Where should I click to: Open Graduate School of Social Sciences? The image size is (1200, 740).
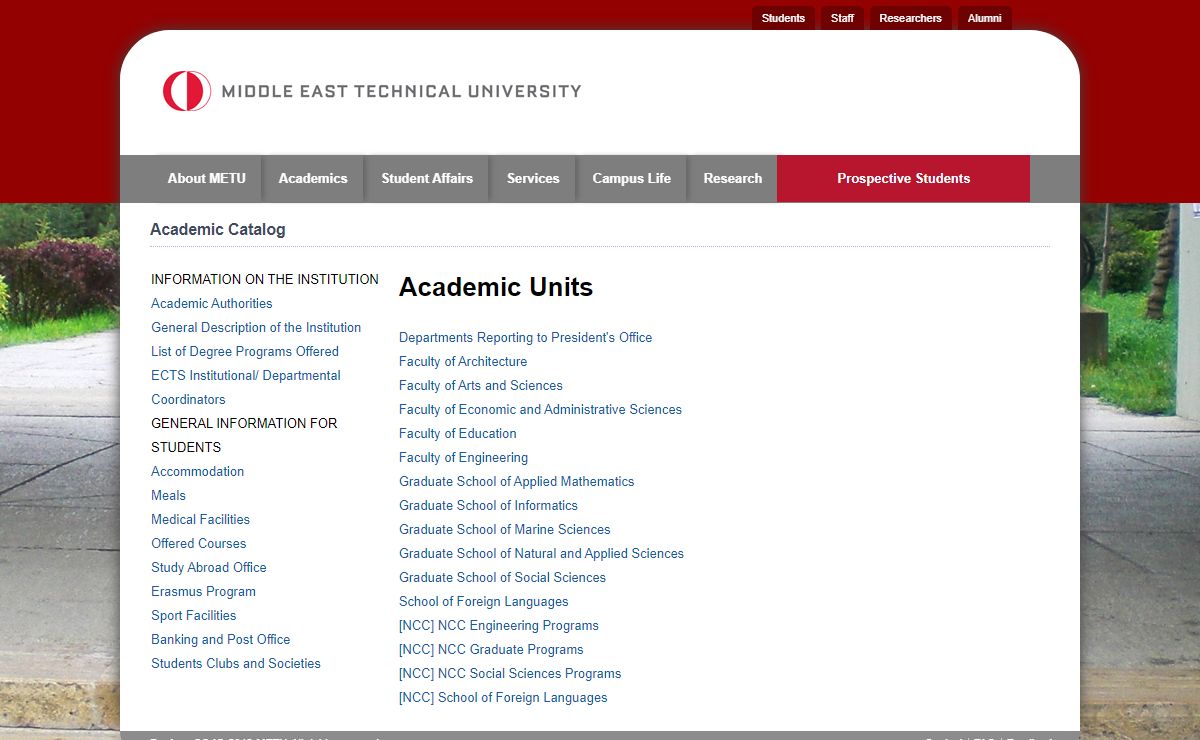click(502, 577)
